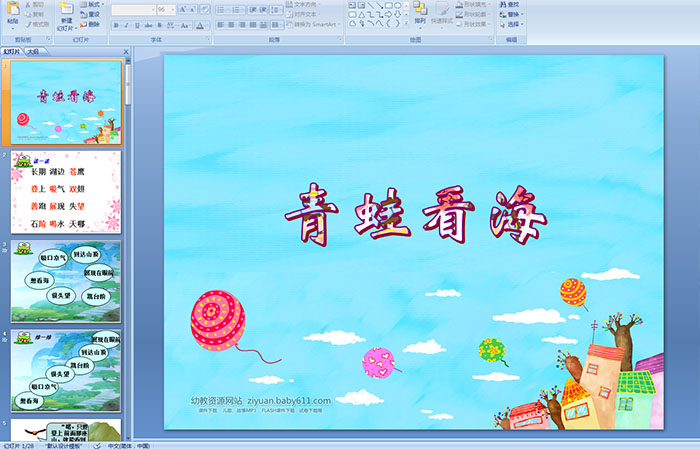This screenshot has width=700, height=449.
Task: Select the Slides (幻灯片) pane tab
Action: coord(12,50)
